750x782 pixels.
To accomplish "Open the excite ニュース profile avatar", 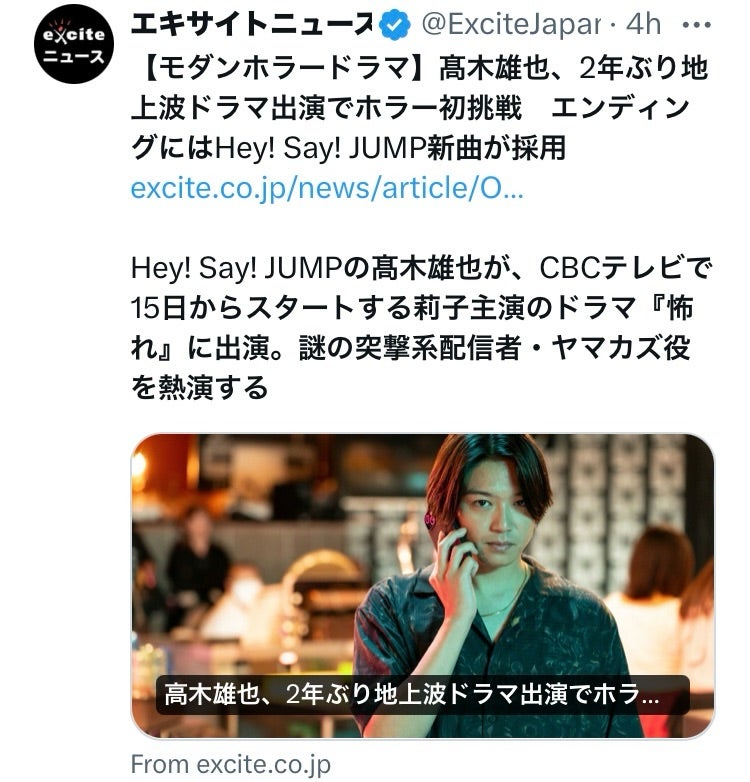I will click(74, 43).
